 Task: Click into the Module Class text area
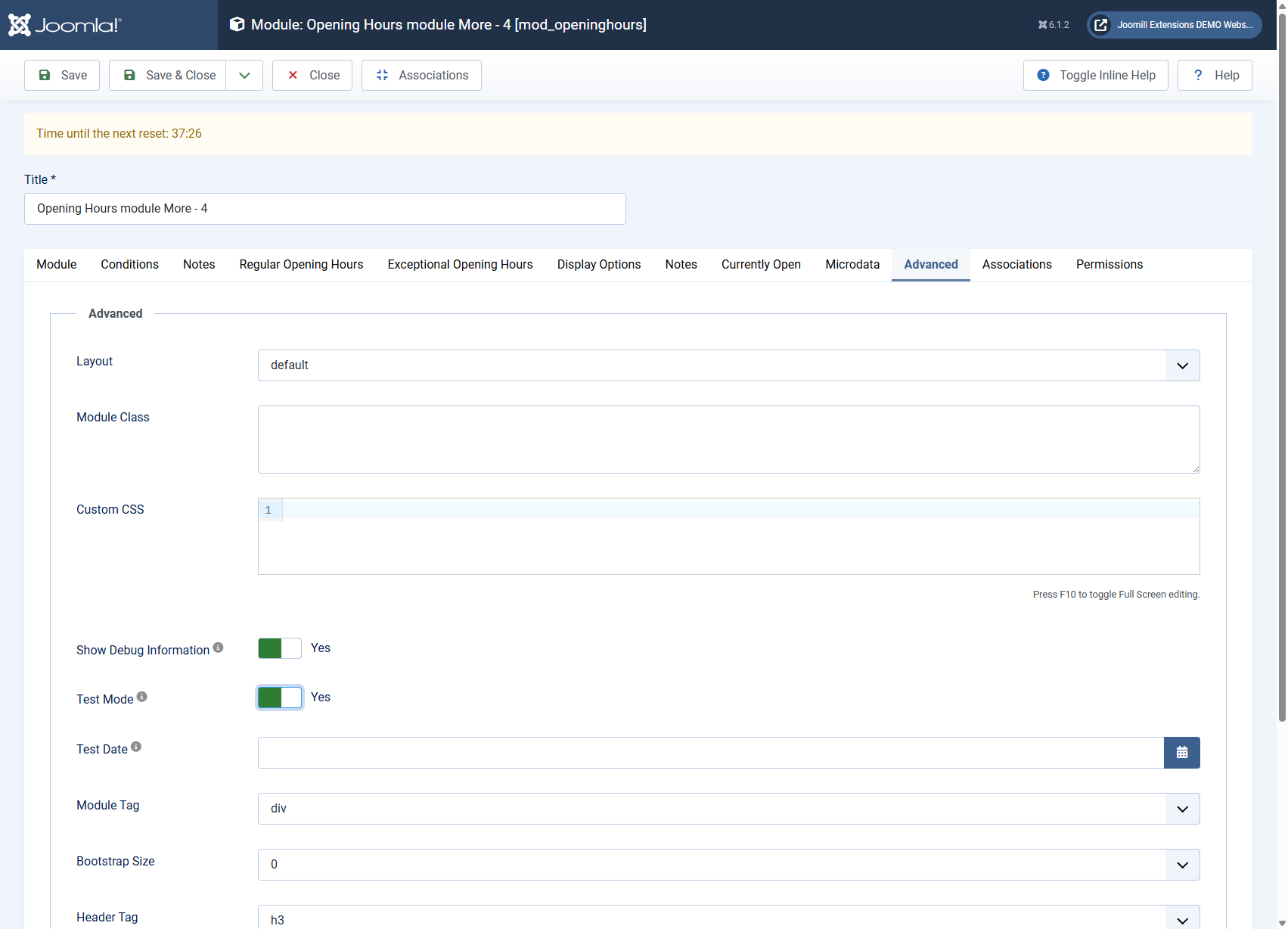(x=728, y=440)
